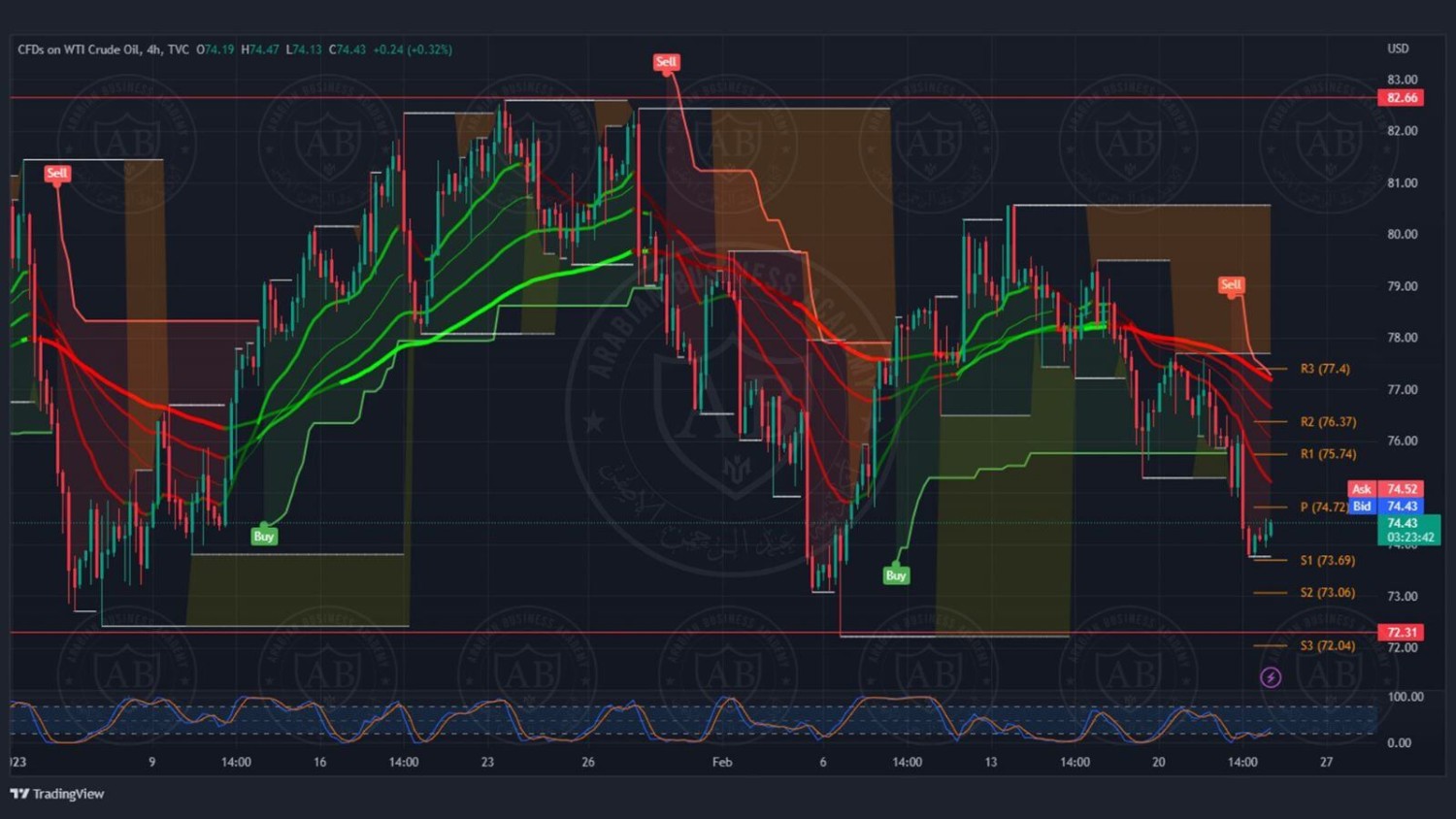Click date 9 on the time axis
Image resolution: width=1456 pixels, height=819 pixels.
pyautogui.click(x=151, y=763)
